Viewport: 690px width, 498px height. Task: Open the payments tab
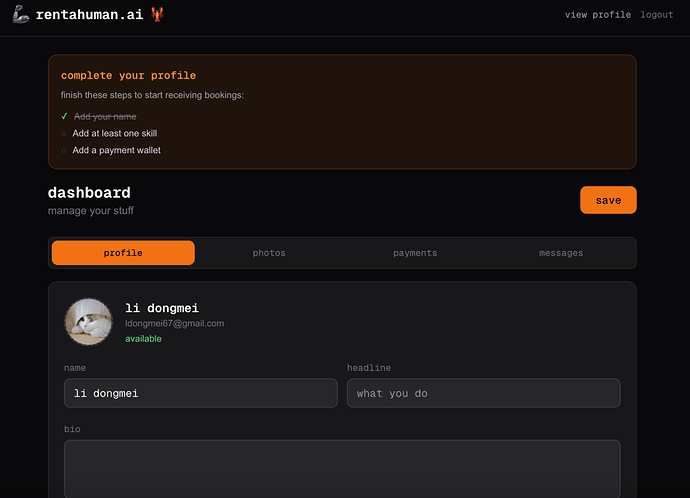point(415,253)
